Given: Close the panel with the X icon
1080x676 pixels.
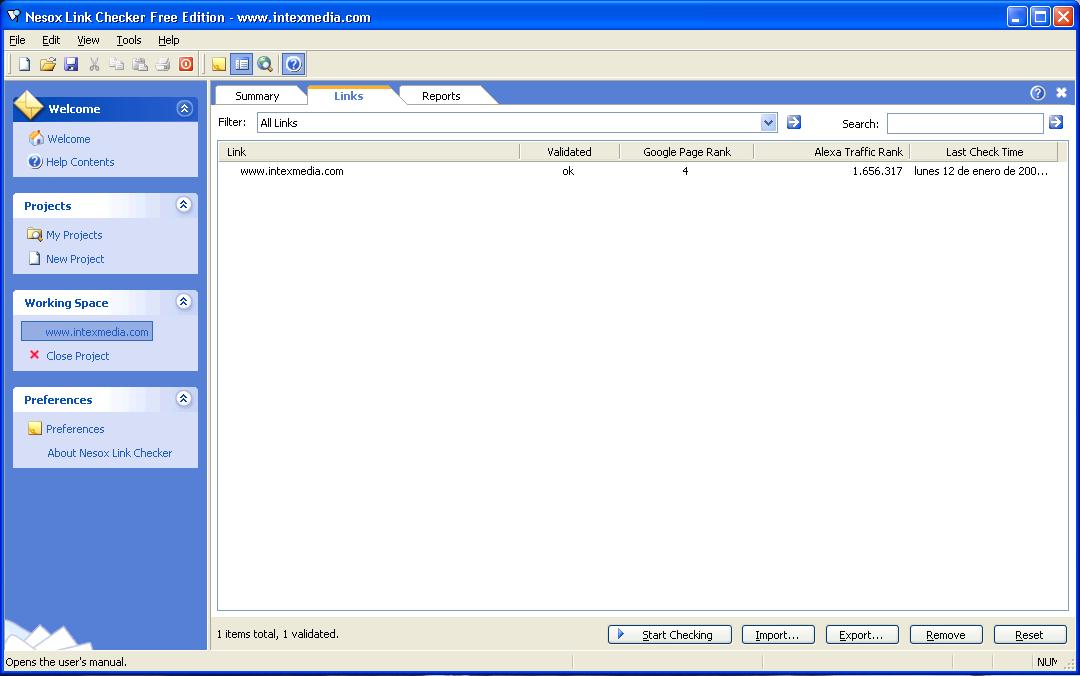Looking at the screenshot, I should tap(1061, 92).
